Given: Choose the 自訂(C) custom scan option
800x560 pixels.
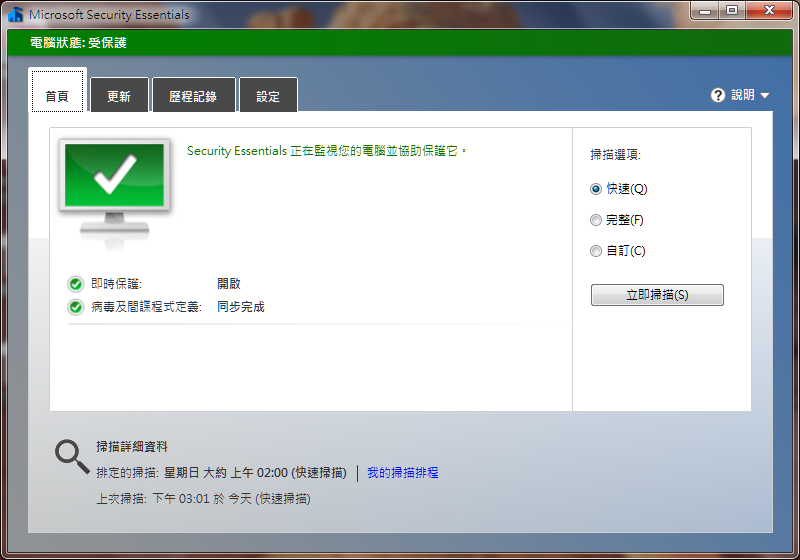Looking at the screenshot, I should (596, 251).
